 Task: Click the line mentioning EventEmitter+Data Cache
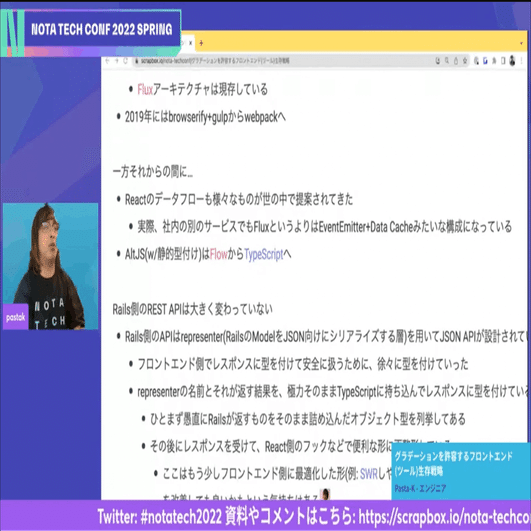[x=324, y=227]
